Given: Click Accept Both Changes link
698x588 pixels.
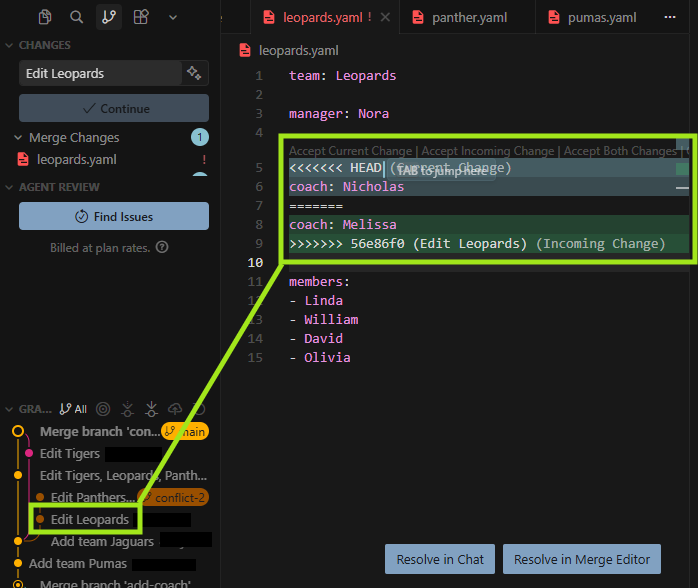Looking at the screenshot, I should pos(620,151).
